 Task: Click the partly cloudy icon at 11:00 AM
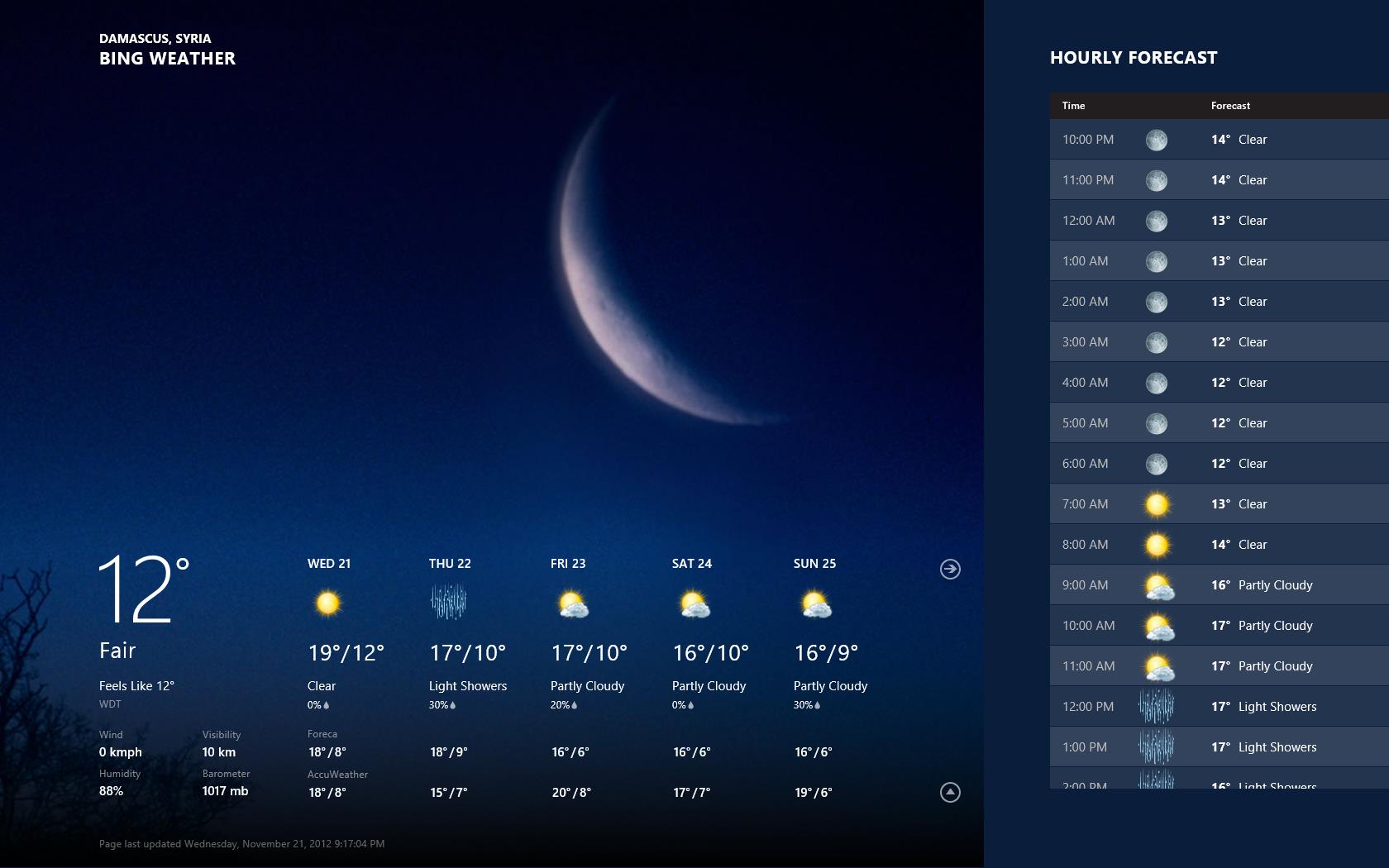(1158, 668)
